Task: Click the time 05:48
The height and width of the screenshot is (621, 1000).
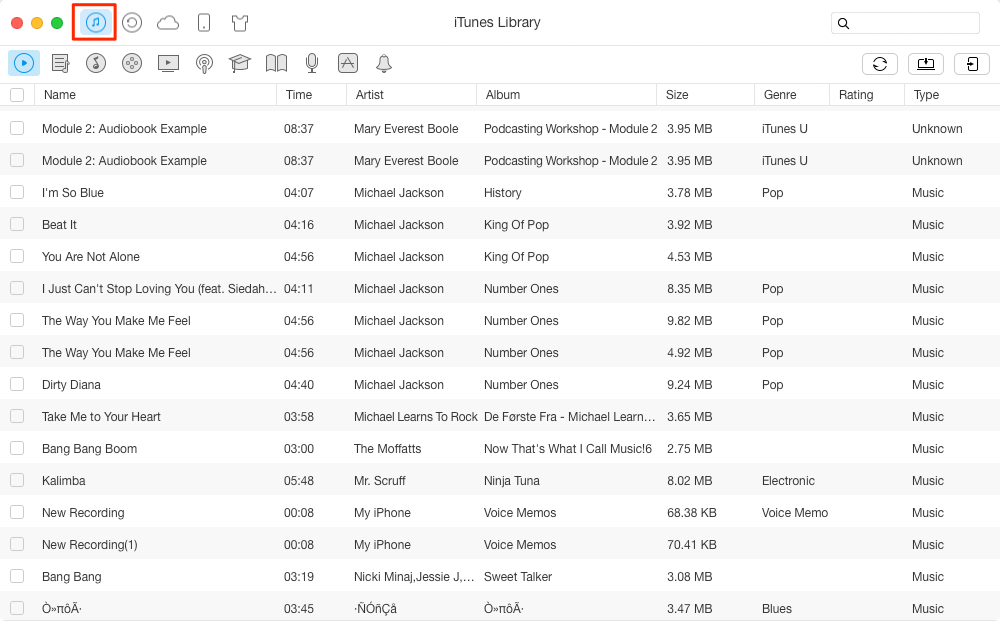Action: point(298,481)
